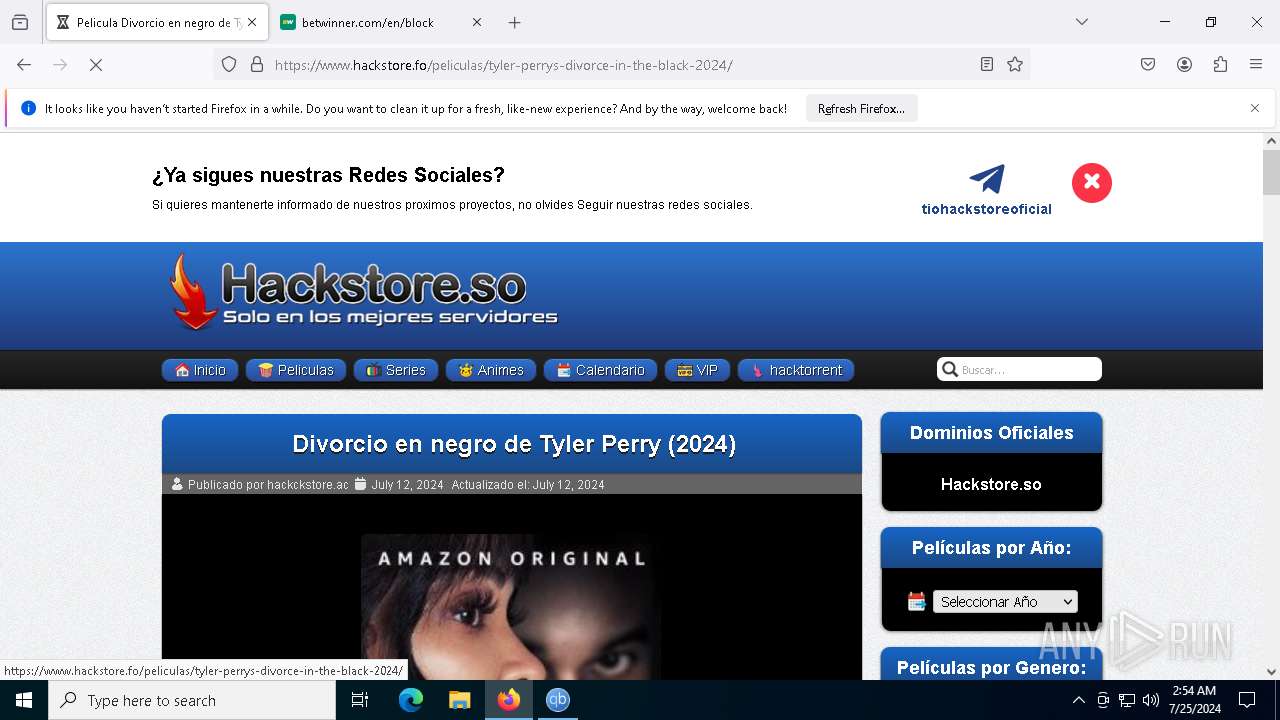Dismiss the Firefox notification bar
Screen dimensions: 1280x720
tap(1255, 108)
